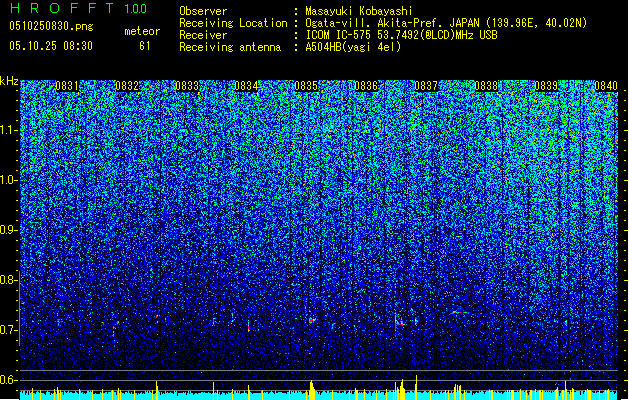
Task: Click the 0.7 frequency axis label
Action: 8,330
